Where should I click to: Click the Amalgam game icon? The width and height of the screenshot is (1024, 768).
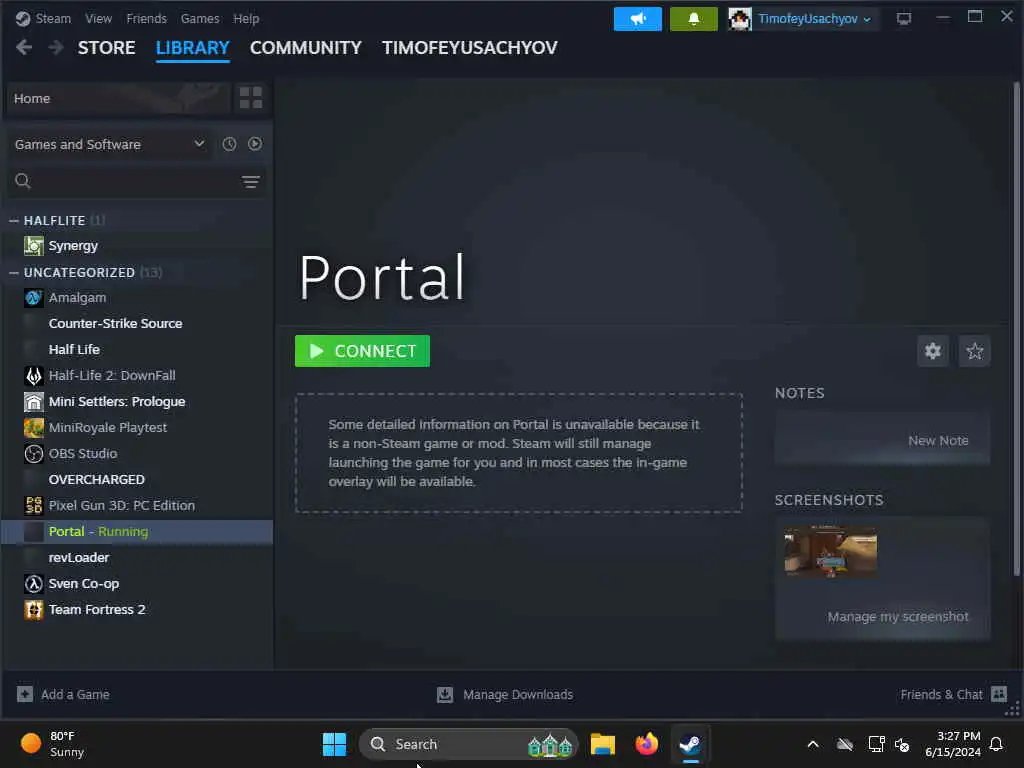pos(33,298)
